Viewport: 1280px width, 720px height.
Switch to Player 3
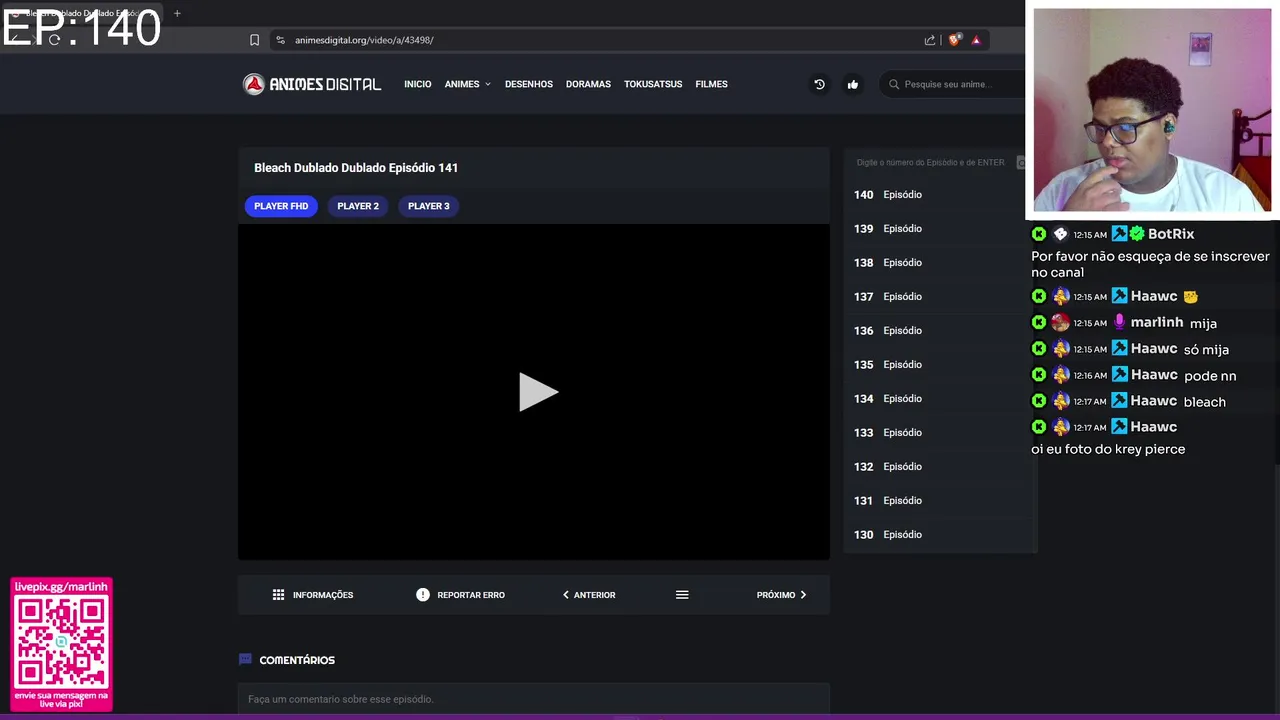428,206
